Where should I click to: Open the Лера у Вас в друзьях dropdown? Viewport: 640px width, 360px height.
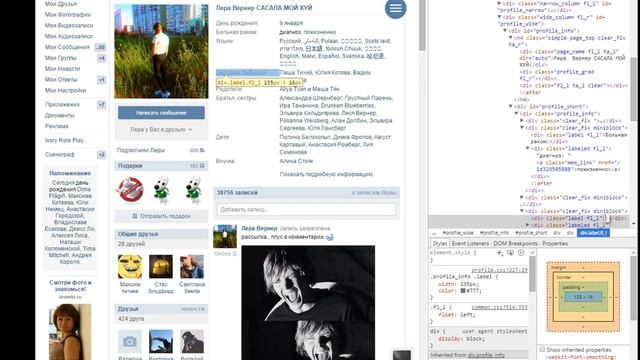click(161, 129)
